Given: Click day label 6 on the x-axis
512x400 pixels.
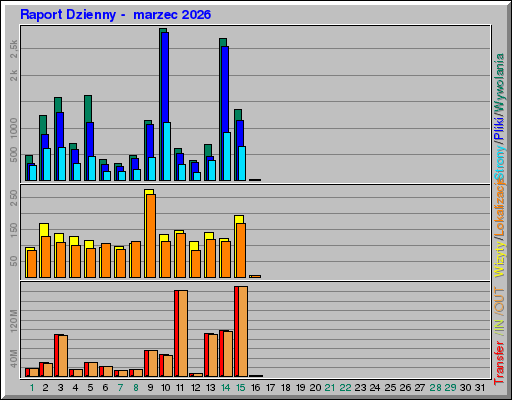Looking at the screenshot, I should pos(105,388).
